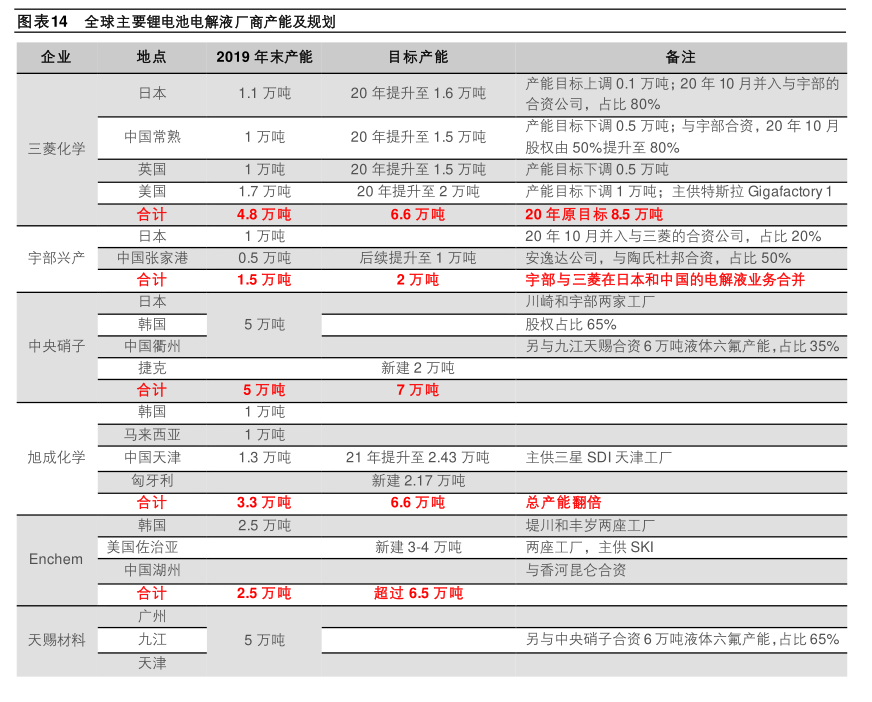Click the 地点 column header

(x=152, y=57)
